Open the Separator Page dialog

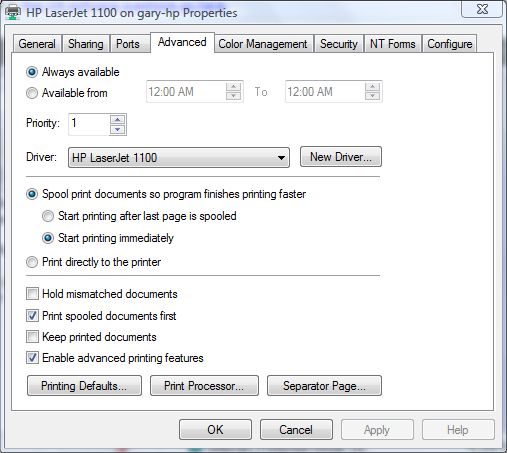(324, 386)
